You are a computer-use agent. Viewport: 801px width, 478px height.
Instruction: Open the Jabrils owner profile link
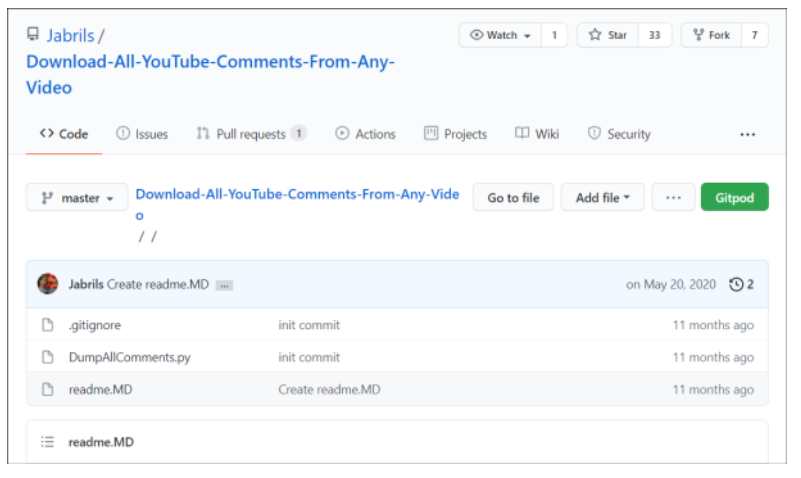(x=70, y=36)
